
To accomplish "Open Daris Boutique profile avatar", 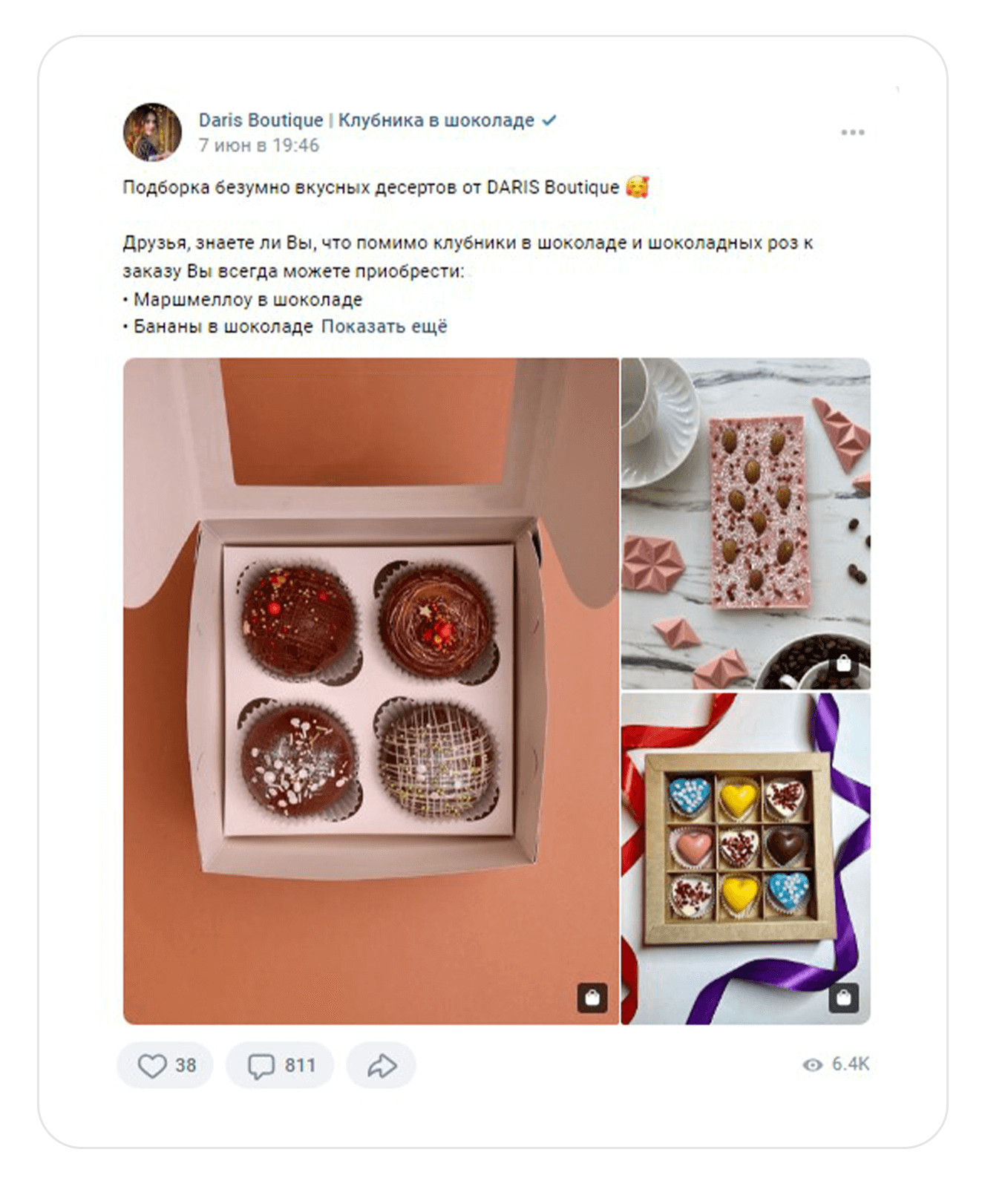I will tap(152, 132).
